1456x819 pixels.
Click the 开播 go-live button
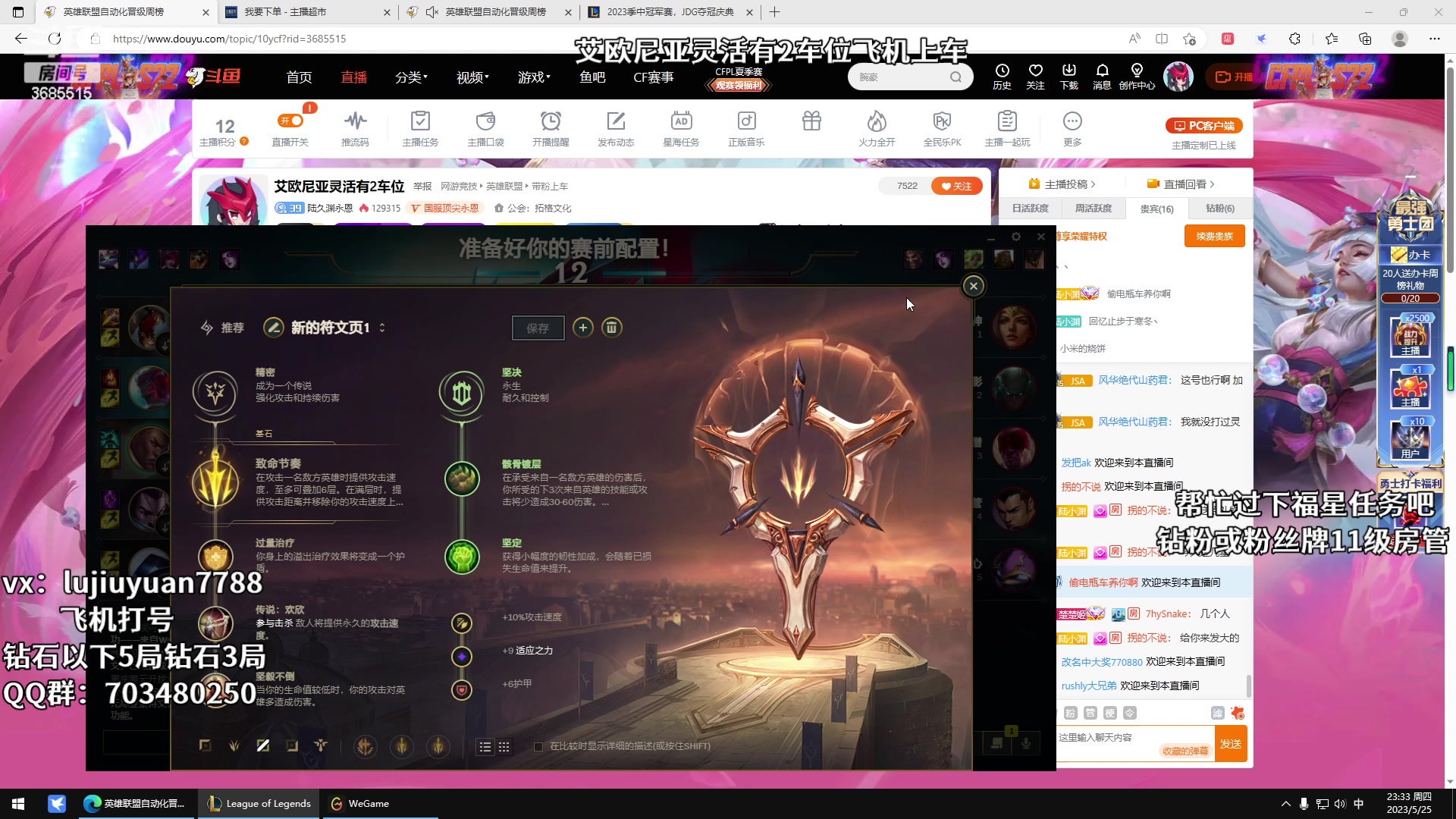point(1235,77)
